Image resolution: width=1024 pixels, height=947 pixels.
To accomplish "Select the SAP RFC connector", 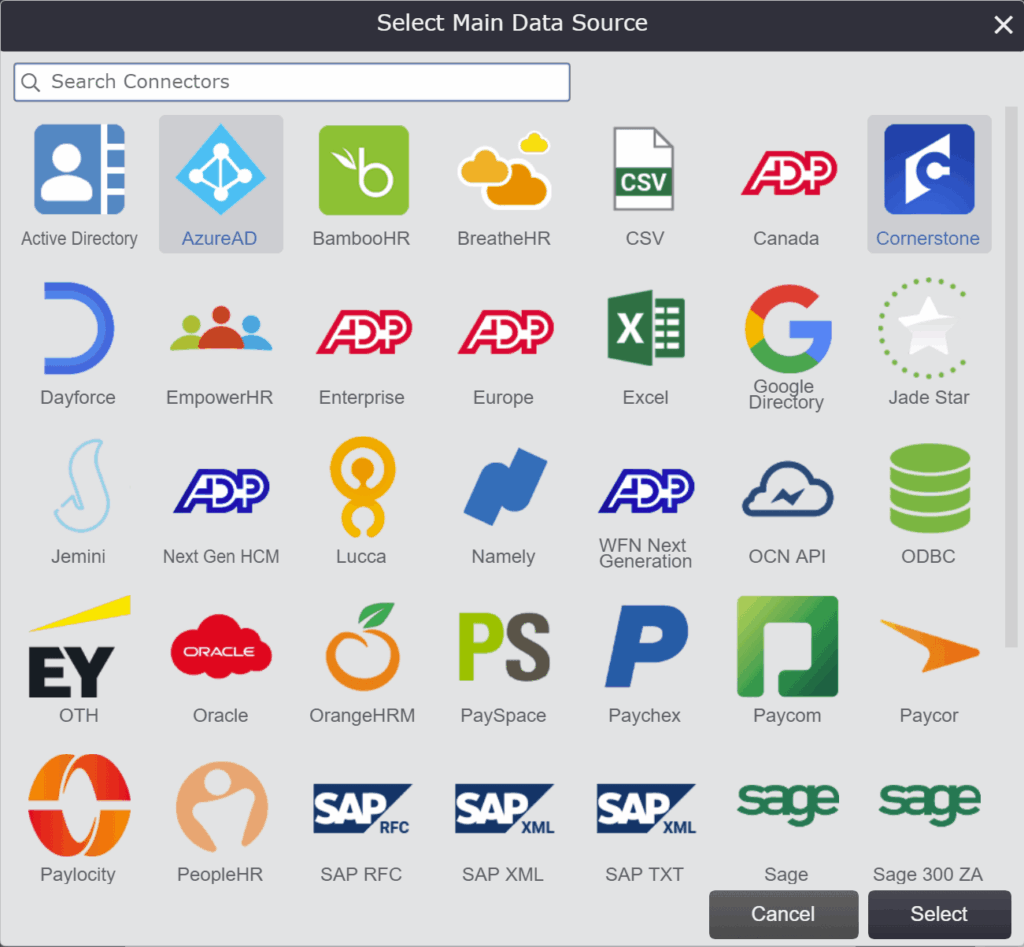I will tap(362, 808).
